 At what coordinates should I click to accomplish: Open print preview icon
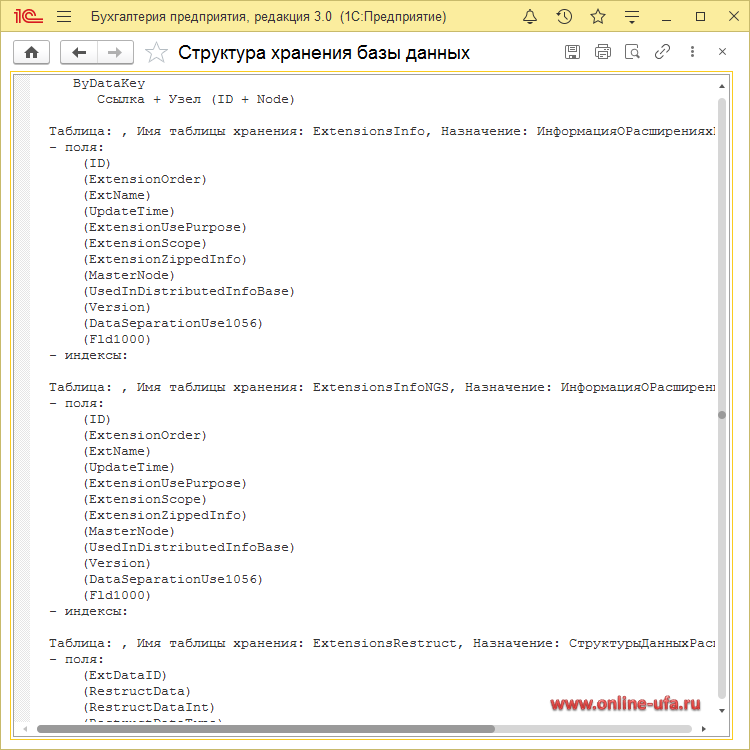point(632,52)
